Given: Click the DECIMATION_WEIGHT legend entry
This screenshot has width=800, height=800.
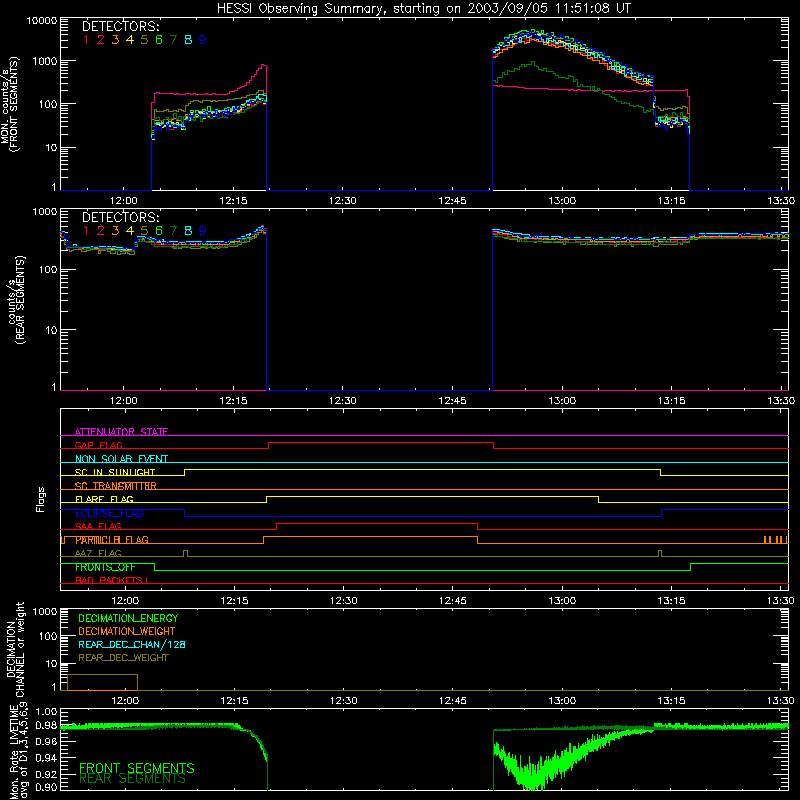Looking at the screenshot, I should (x=127, y=631).
